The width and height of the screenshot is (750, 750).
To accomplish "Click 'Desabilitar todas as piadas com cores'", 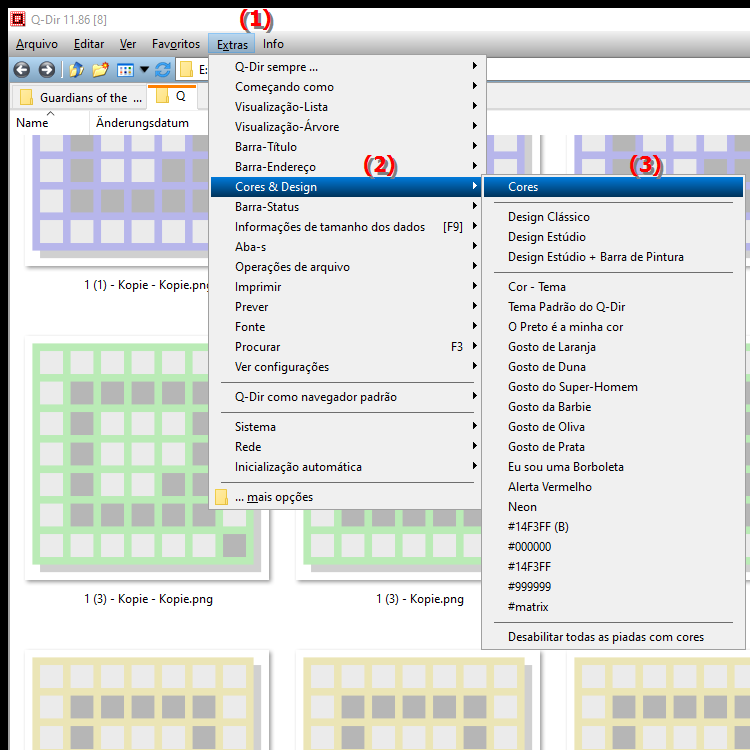I will 605,637.
